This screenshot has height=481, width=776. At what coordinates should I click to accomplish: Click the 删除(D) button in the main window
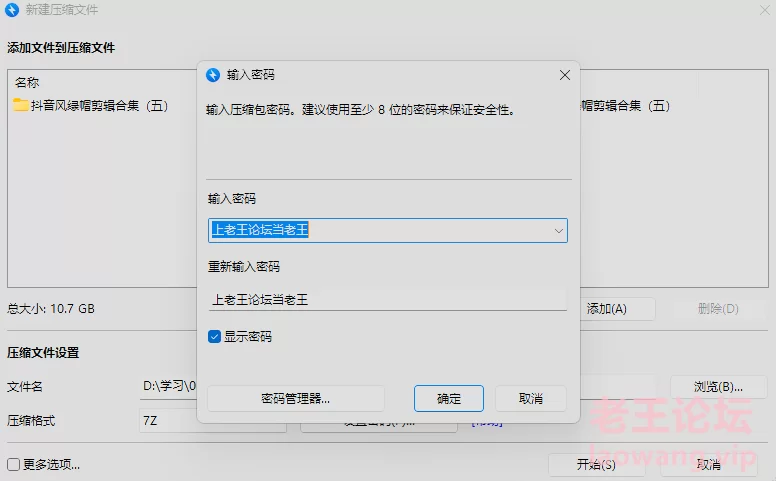718,309
